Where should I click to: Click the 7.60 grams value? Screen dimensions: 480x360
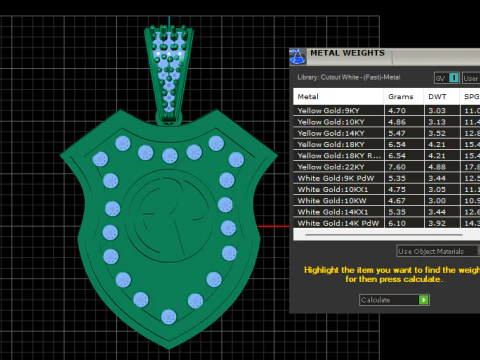(x=397, y=167)
